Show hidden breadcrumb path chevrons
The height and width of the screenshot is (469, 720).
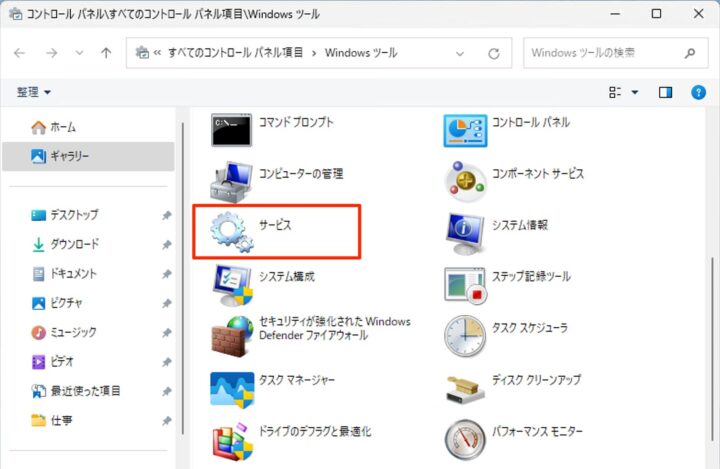pyautogui.click(x=157, y=53)
